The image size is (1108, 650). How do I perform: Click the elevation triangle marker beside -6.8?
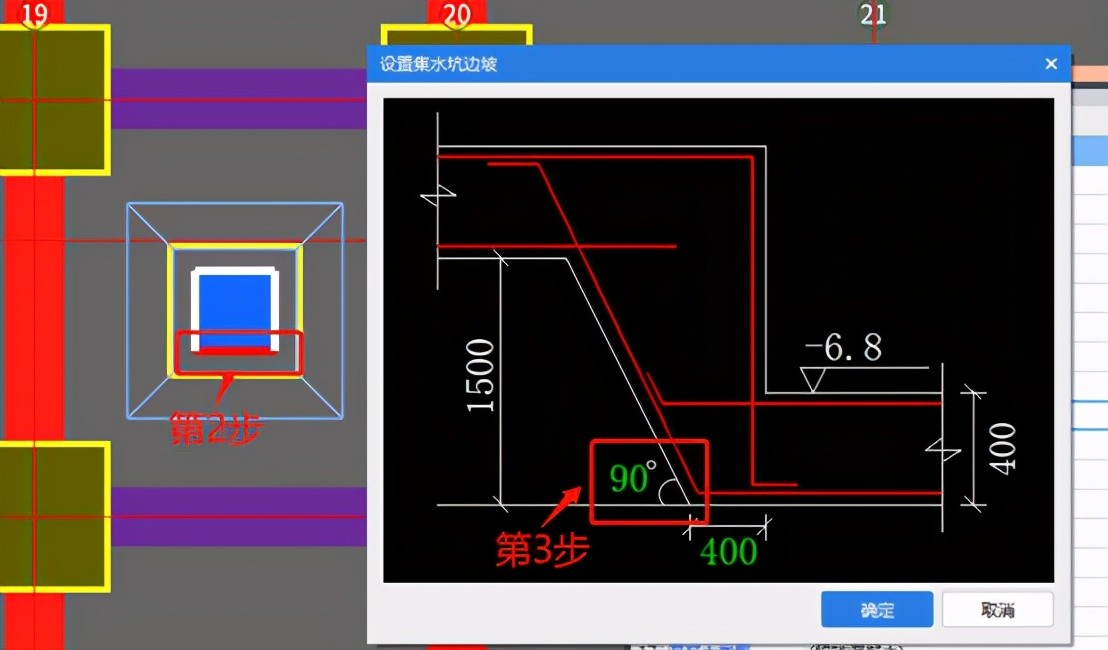814,379
